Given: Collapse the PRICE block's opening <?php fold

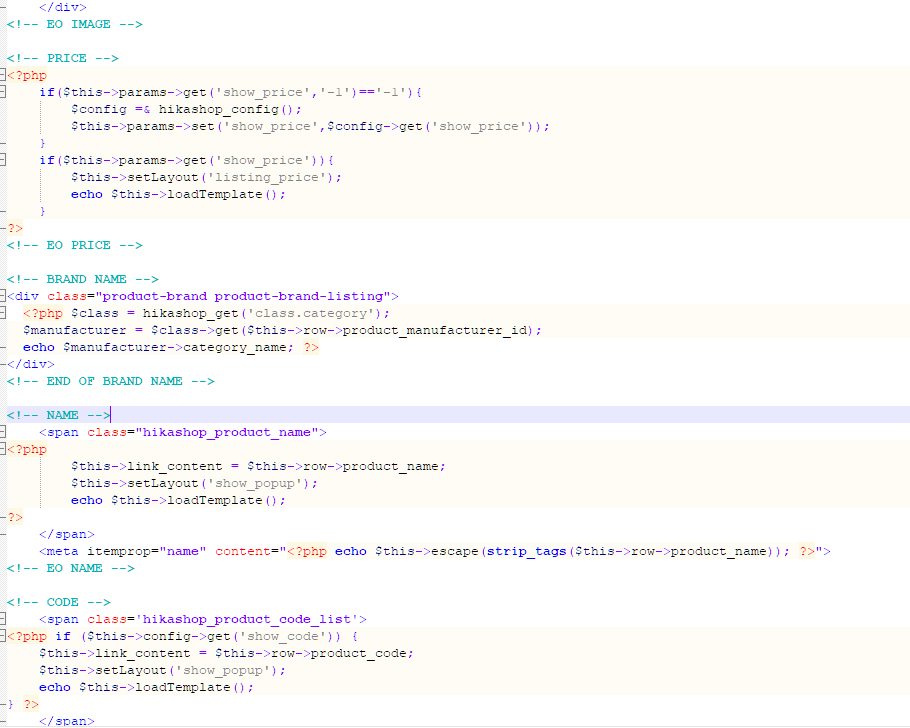Looking at the screenshot, I should [x=3, y=75].
